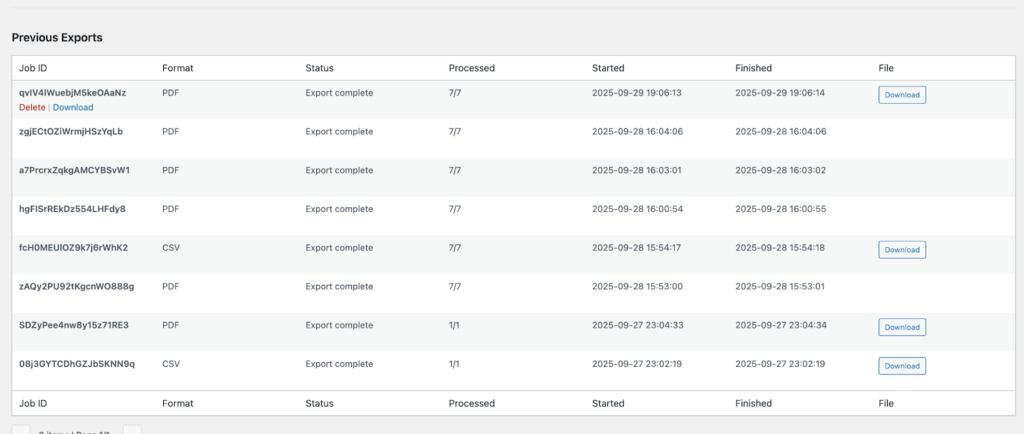This screenshot has width=1024, height=434.
Task: Click Download button for CSV job fcH0MEUIOZ9k7j6rWhK2
Action: 902,249
